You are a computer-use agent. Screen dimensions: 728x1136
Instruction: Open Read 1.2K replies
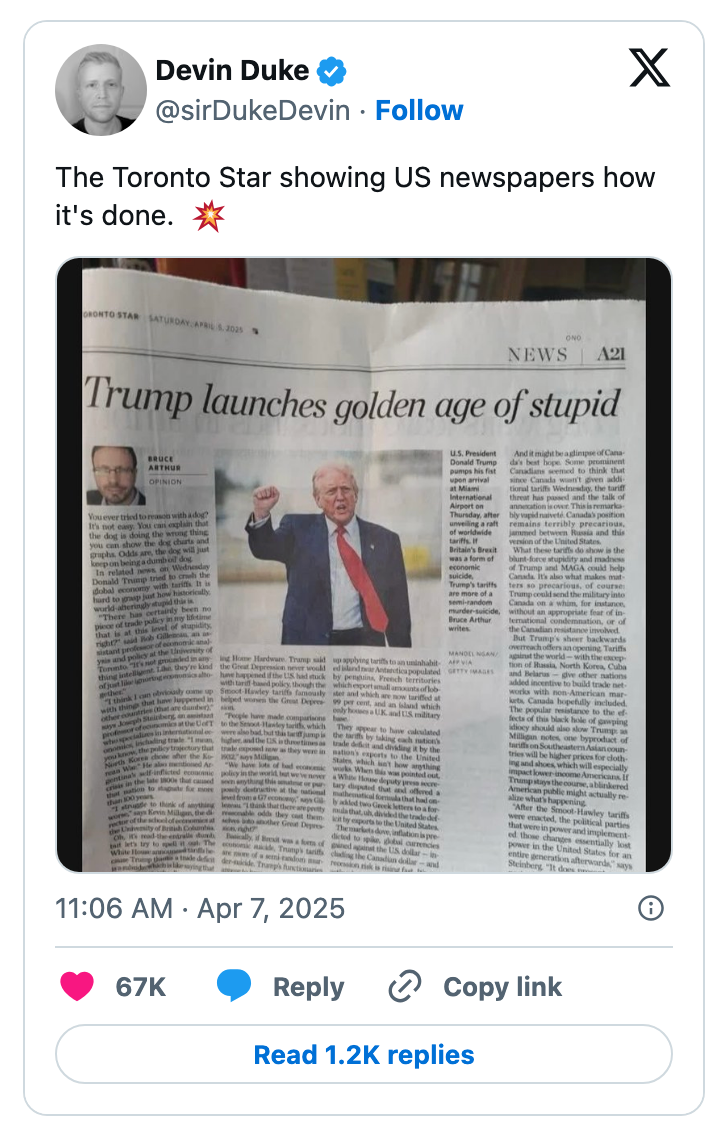[364, 1055]
